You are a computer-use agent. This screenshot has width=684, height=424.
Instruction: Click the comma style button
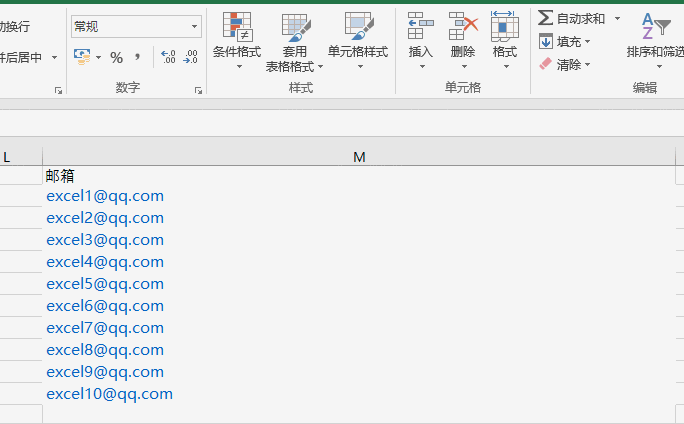coord(137,57)
